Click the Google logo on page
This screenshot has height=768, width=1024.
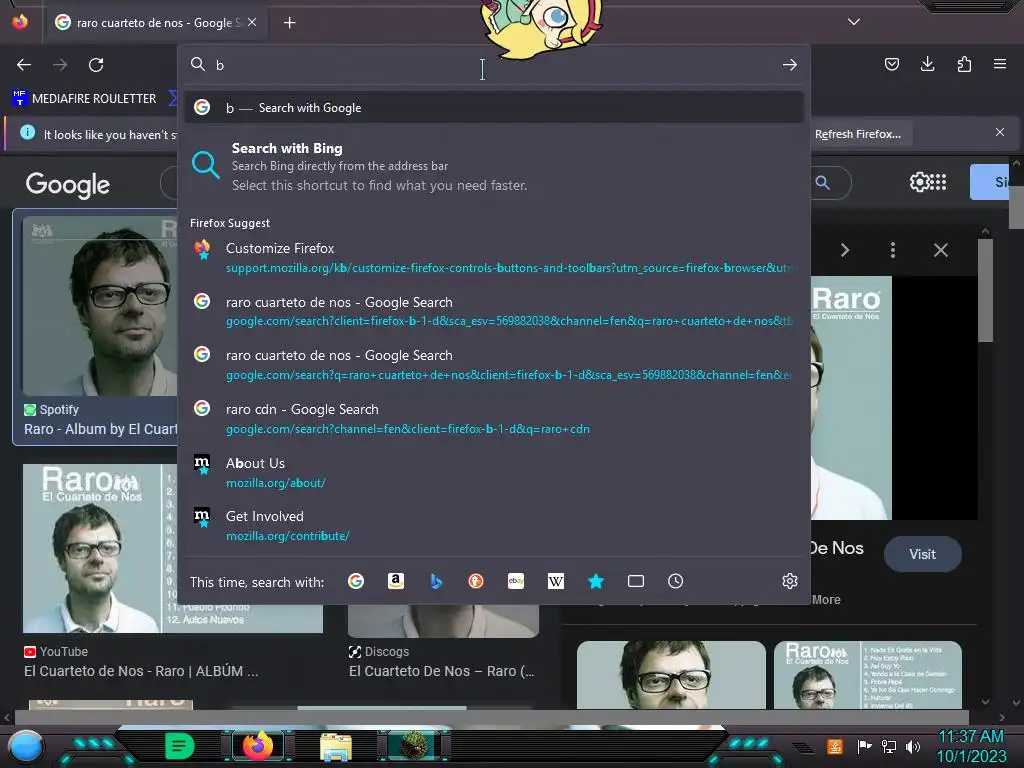[x=67, y=185]
